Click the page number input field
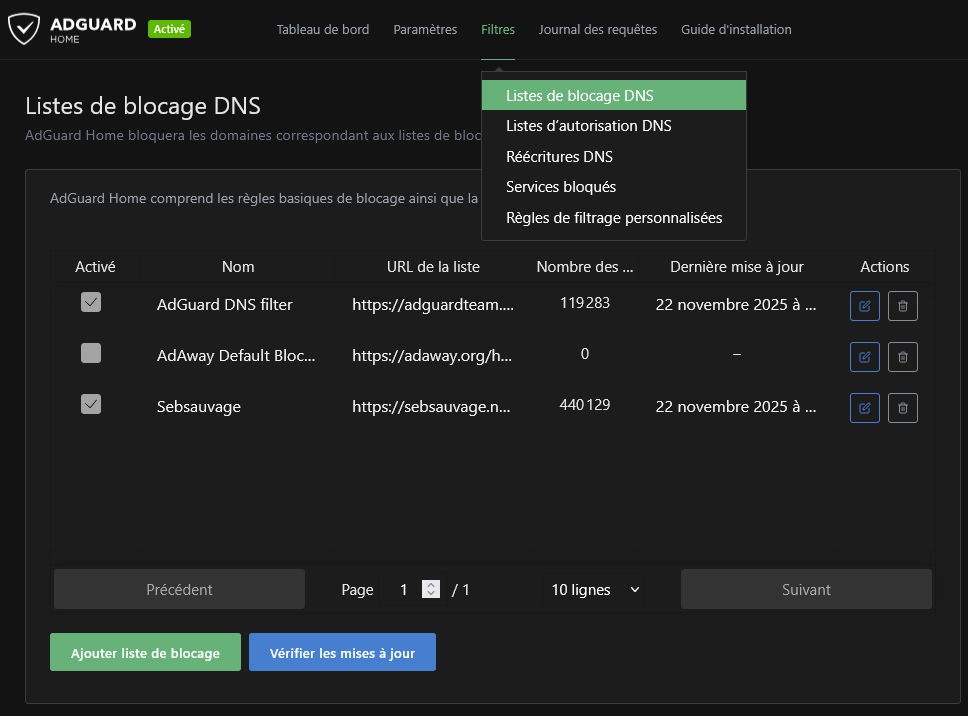The height and width of the screenshot is (716, 968). point(404,590)
